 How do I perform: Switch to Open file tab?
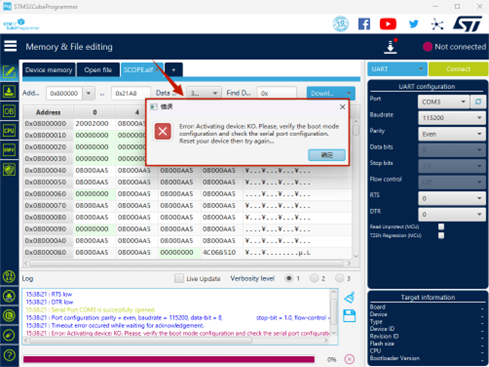tap(98, 70)
